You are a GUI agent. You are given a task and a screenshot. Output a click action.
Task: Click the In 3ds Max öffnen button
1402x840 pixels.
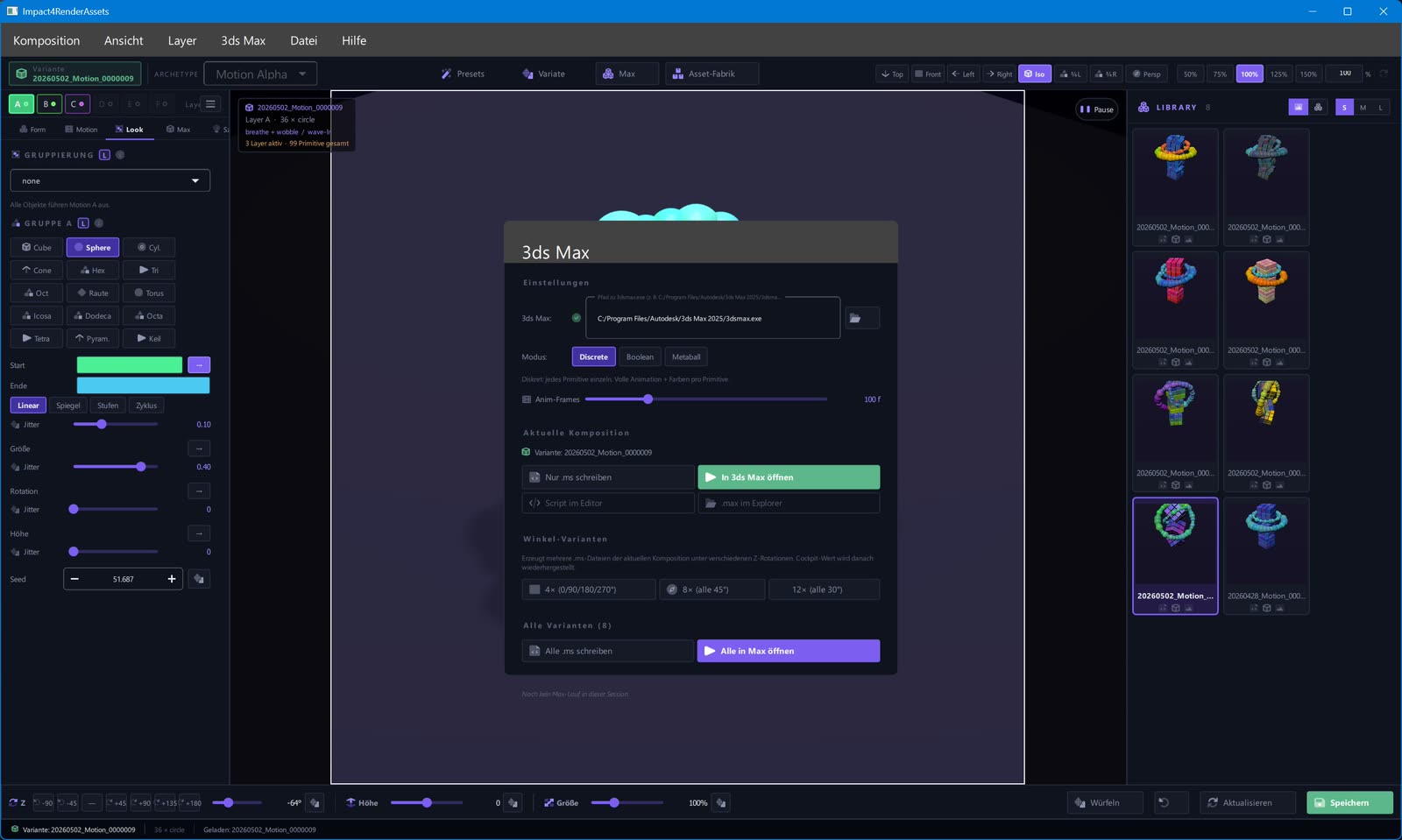tap(789, 477)
